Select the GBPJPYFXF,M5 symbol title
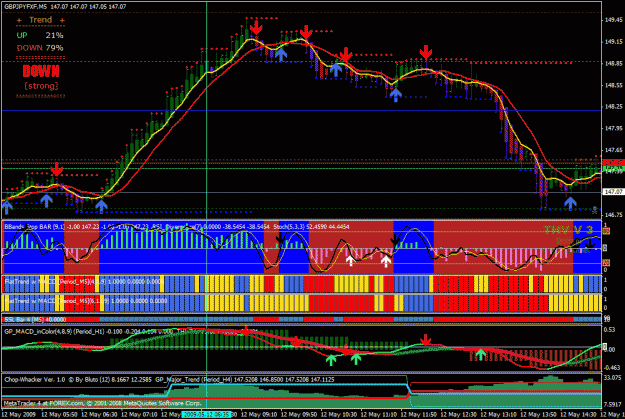 [x=25, y=7]
